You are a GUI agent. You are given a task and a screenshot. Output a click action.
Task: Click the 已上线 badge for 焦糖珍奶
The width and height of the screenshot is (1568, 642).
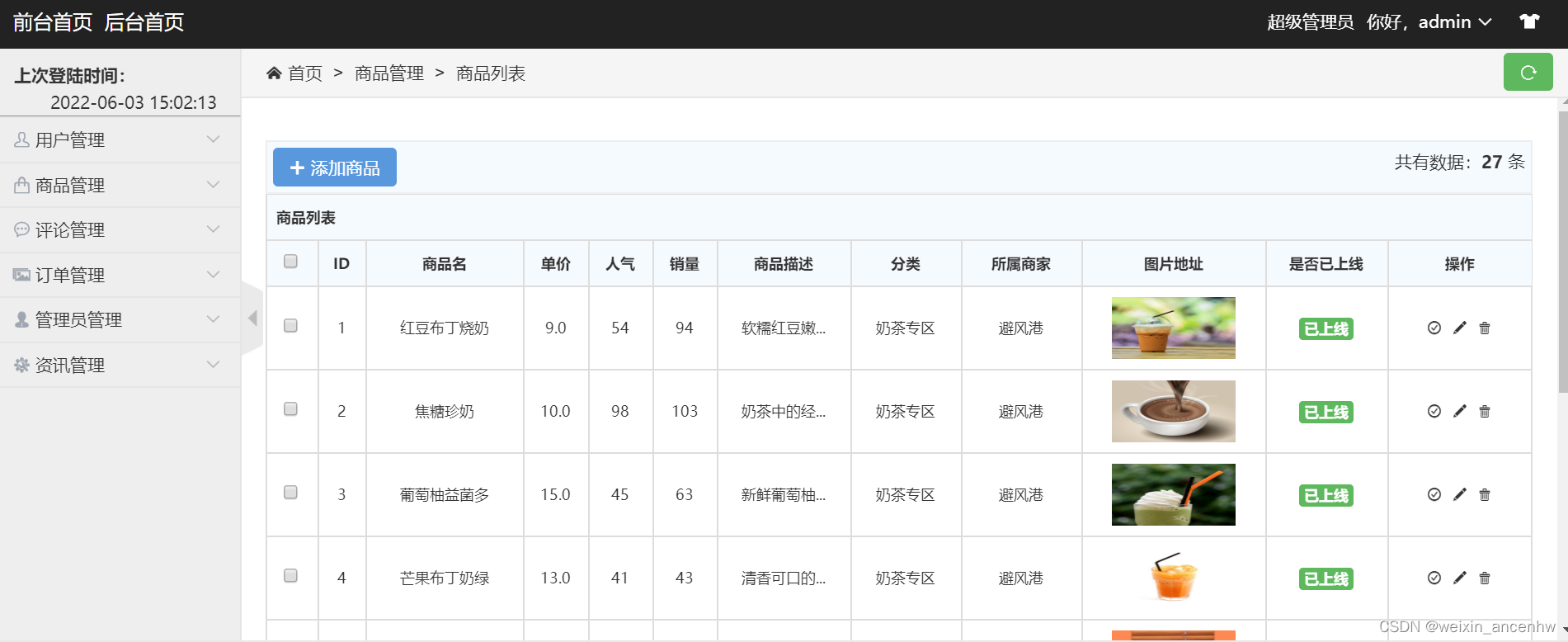(x=1326, y=412)
